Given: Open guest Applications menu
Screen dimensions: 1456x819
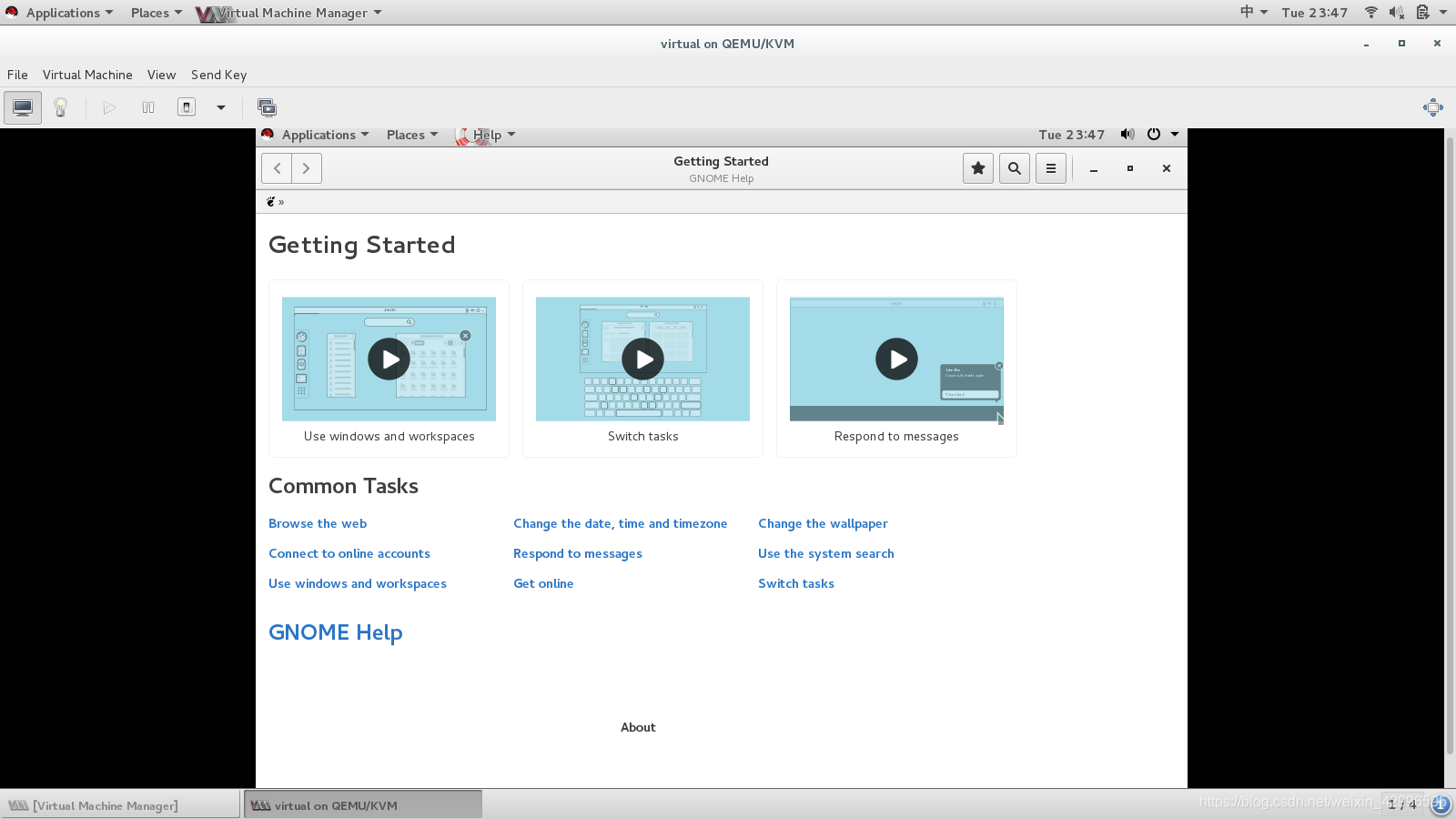Looking at the screenshot, I should click(317, 135).
